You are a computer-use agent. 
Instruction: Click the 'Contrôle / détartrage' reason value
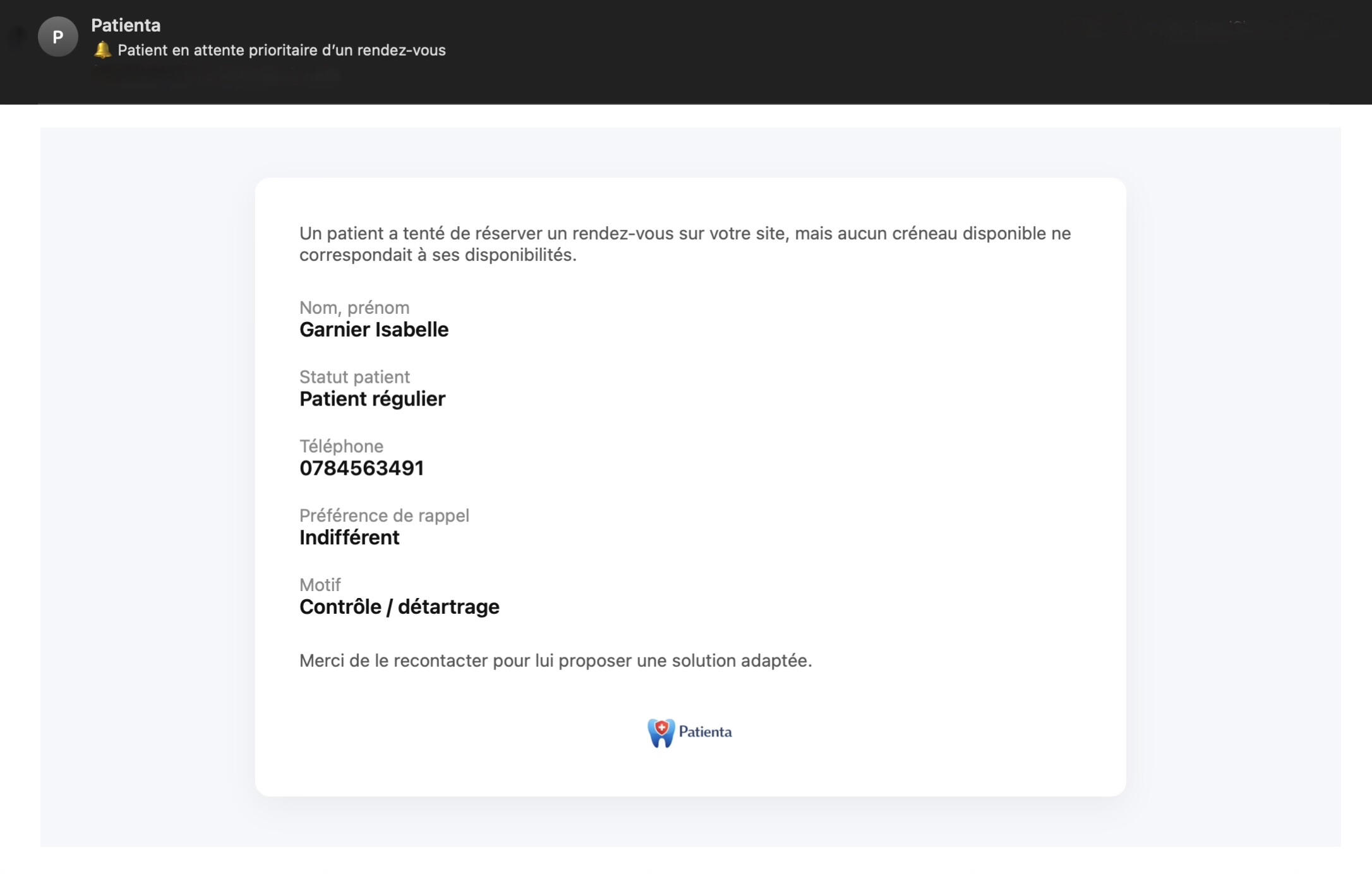[399, 607]
